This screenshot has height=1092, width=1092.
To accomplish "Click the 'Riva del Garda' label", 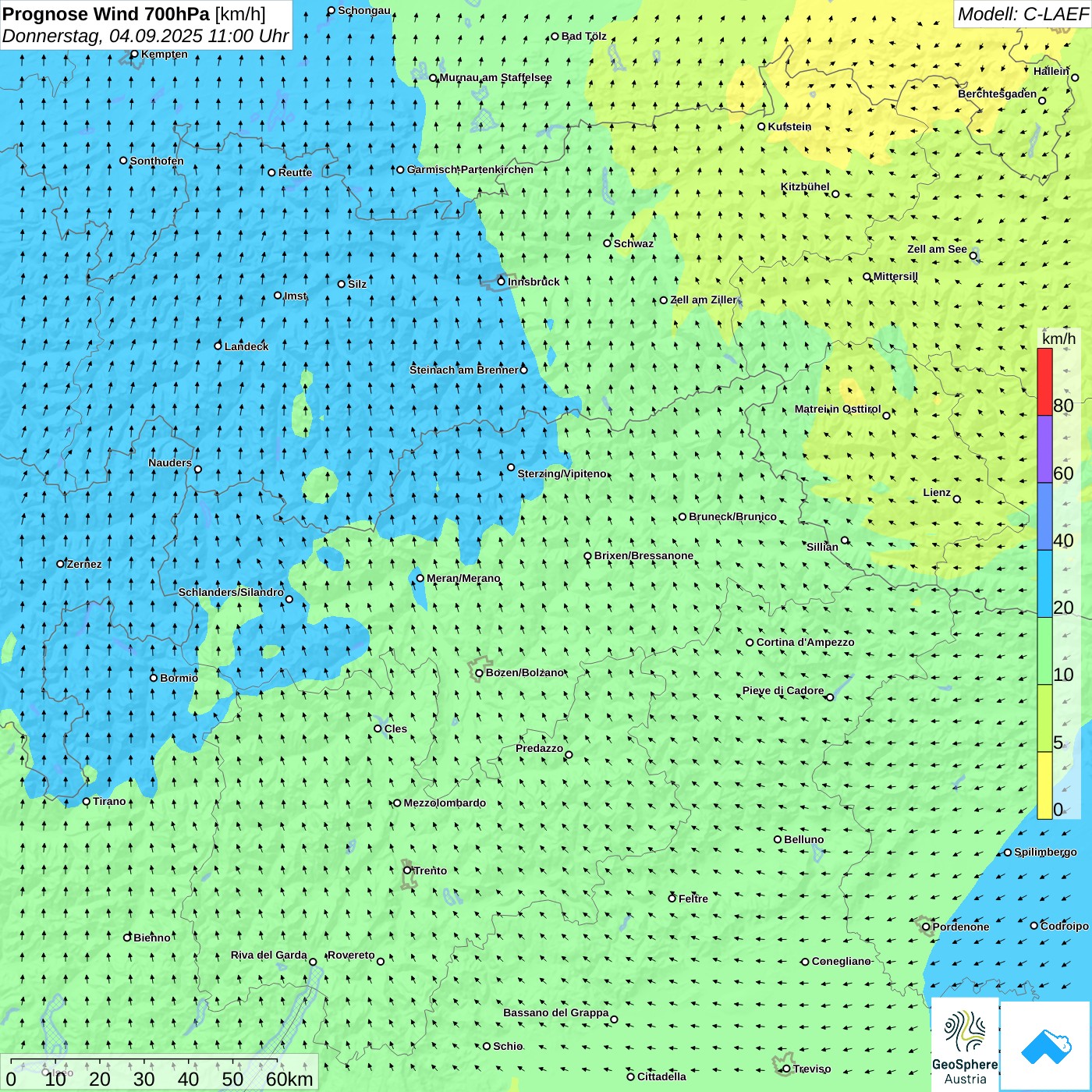I will point(269,955).
